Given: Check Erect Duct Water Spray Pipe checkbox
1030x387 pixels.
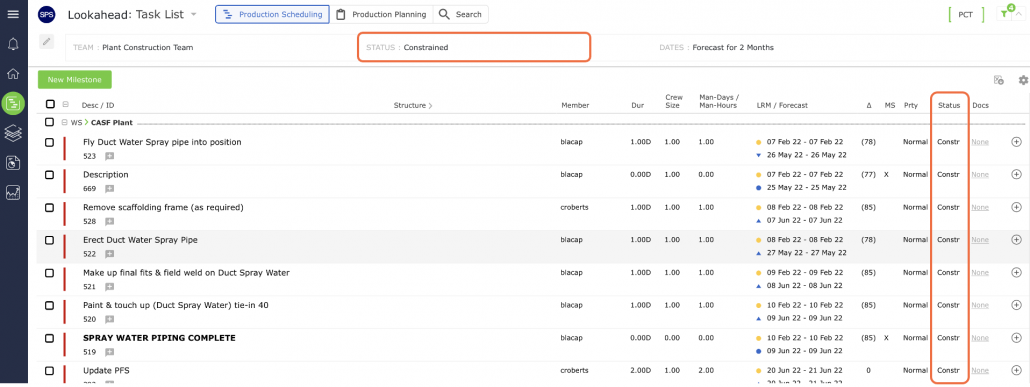Looking at the screenshot, I should point(49,240).
